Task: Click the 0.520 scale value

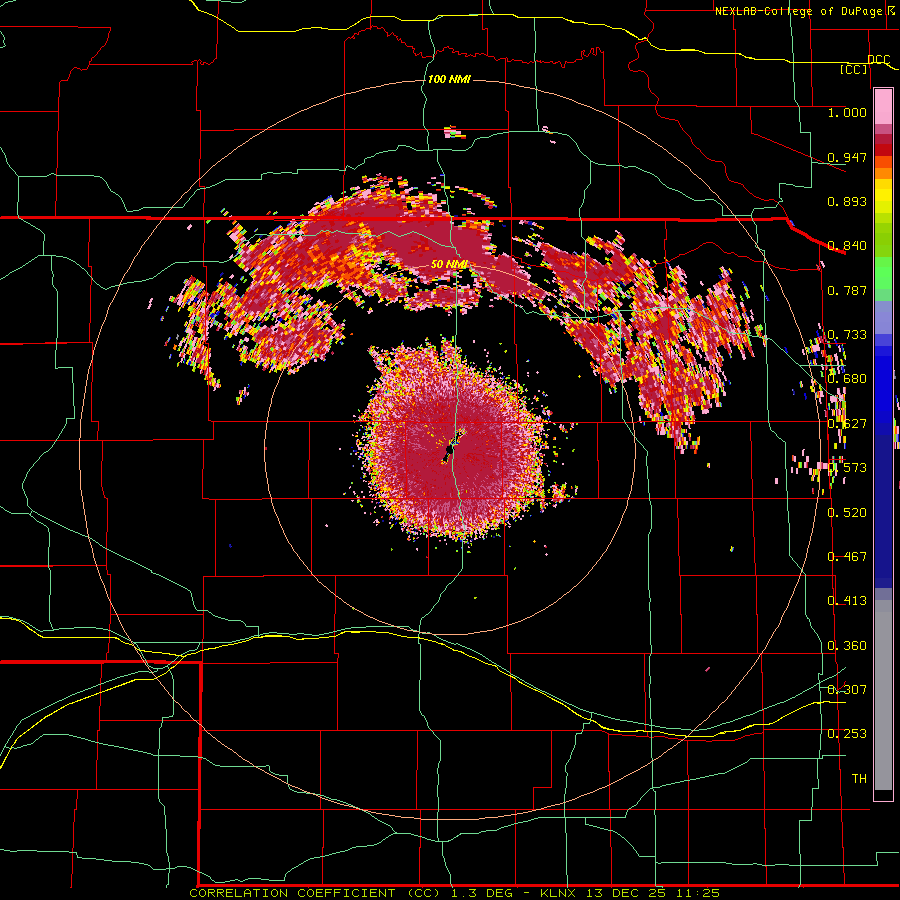Action: click(847, 512)
